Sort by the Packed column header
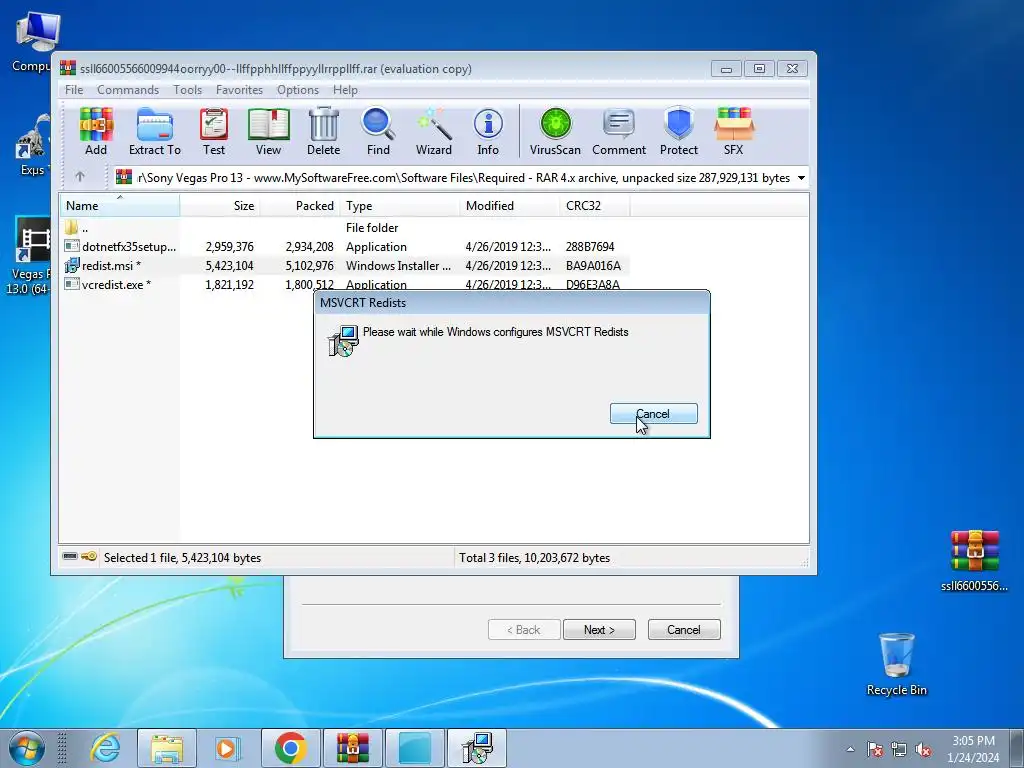The width and height of the screenshot is (1024, 768). point(300,205)
